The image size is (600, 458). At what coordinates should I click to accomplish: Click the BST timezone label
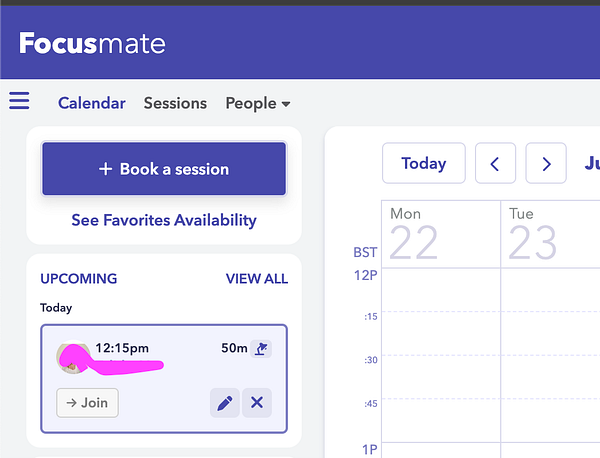pyautogui.click(x=365, y=252)
